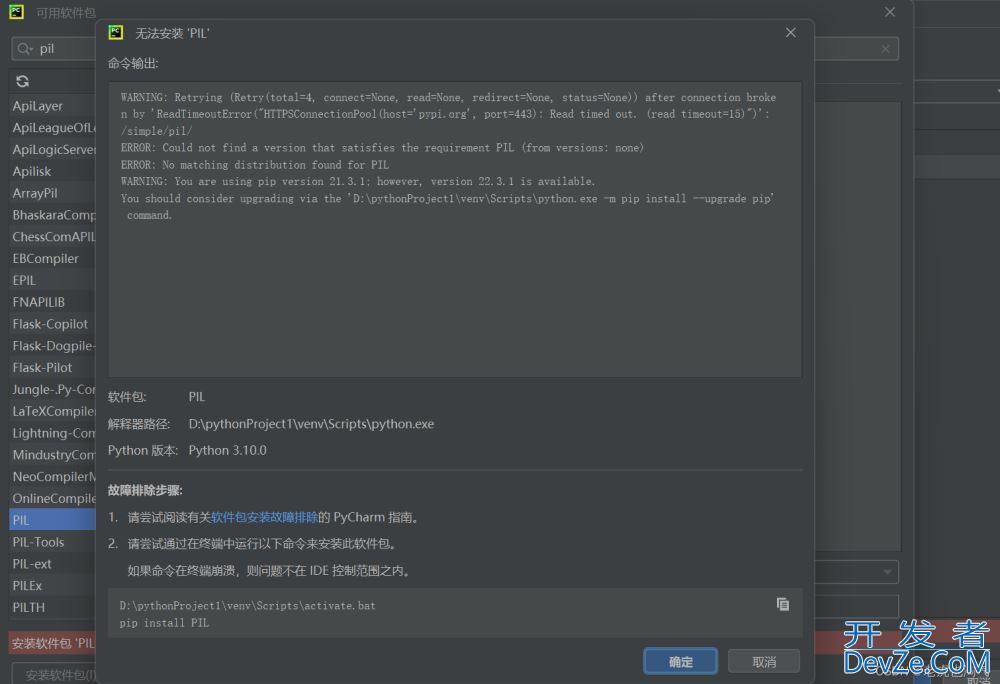
Task: Click the search magnifier icon in package search
Action: (x=24, y=49)
